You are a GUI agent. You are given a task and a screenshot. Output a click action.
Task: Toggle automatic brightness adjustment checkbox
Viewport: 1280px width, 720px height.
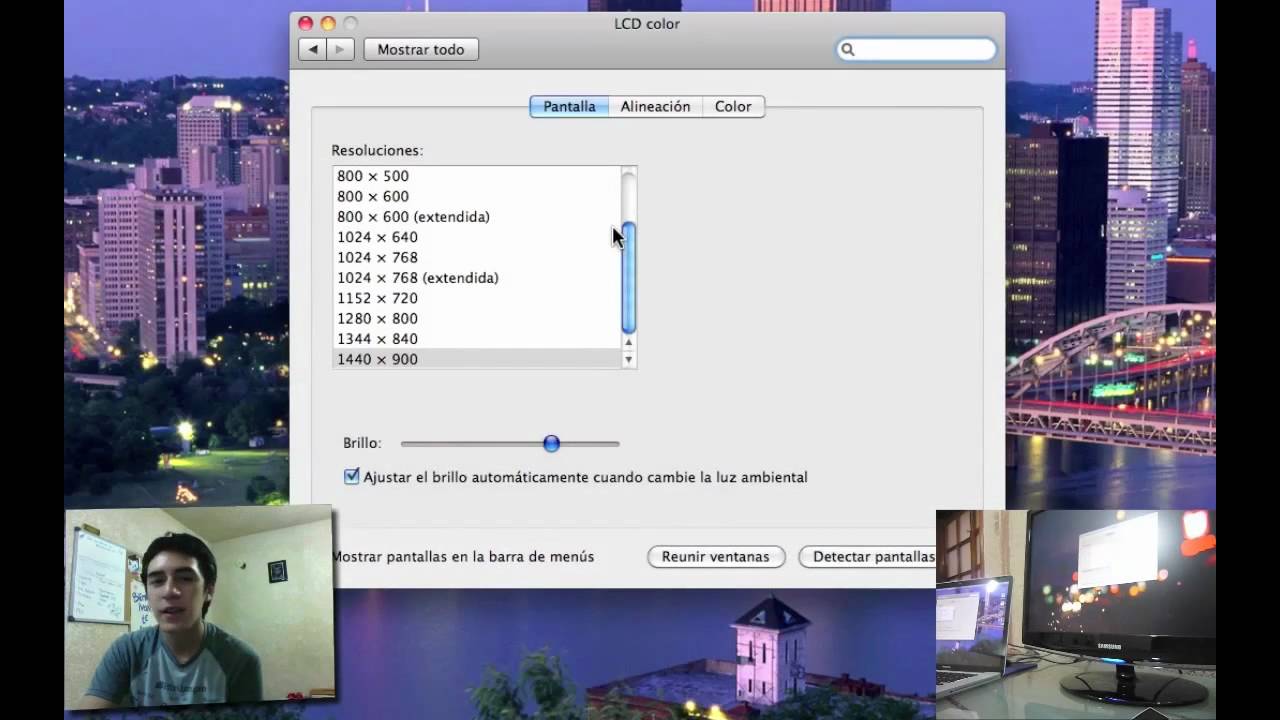point(351,477)
